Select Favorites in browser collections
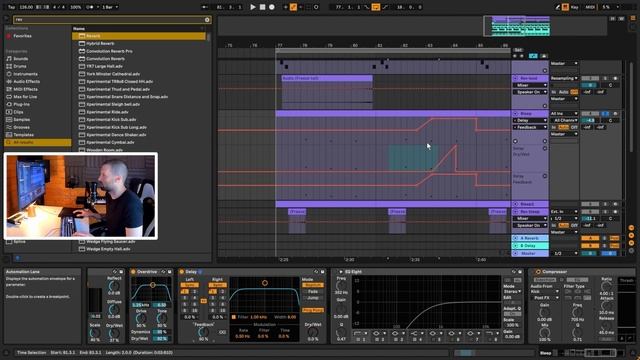The width and height of the screenshot is (640, 360). 22,36
